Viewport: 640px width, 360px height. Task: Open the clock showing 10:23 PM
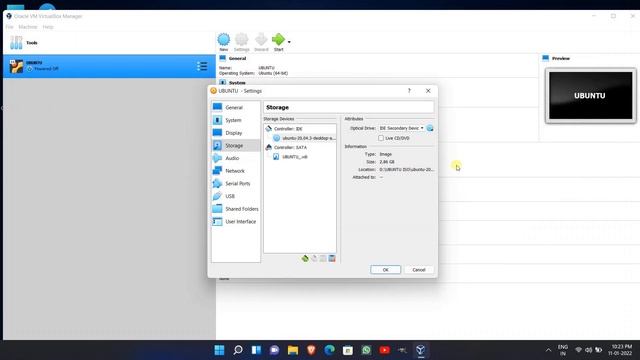(621, 350)
